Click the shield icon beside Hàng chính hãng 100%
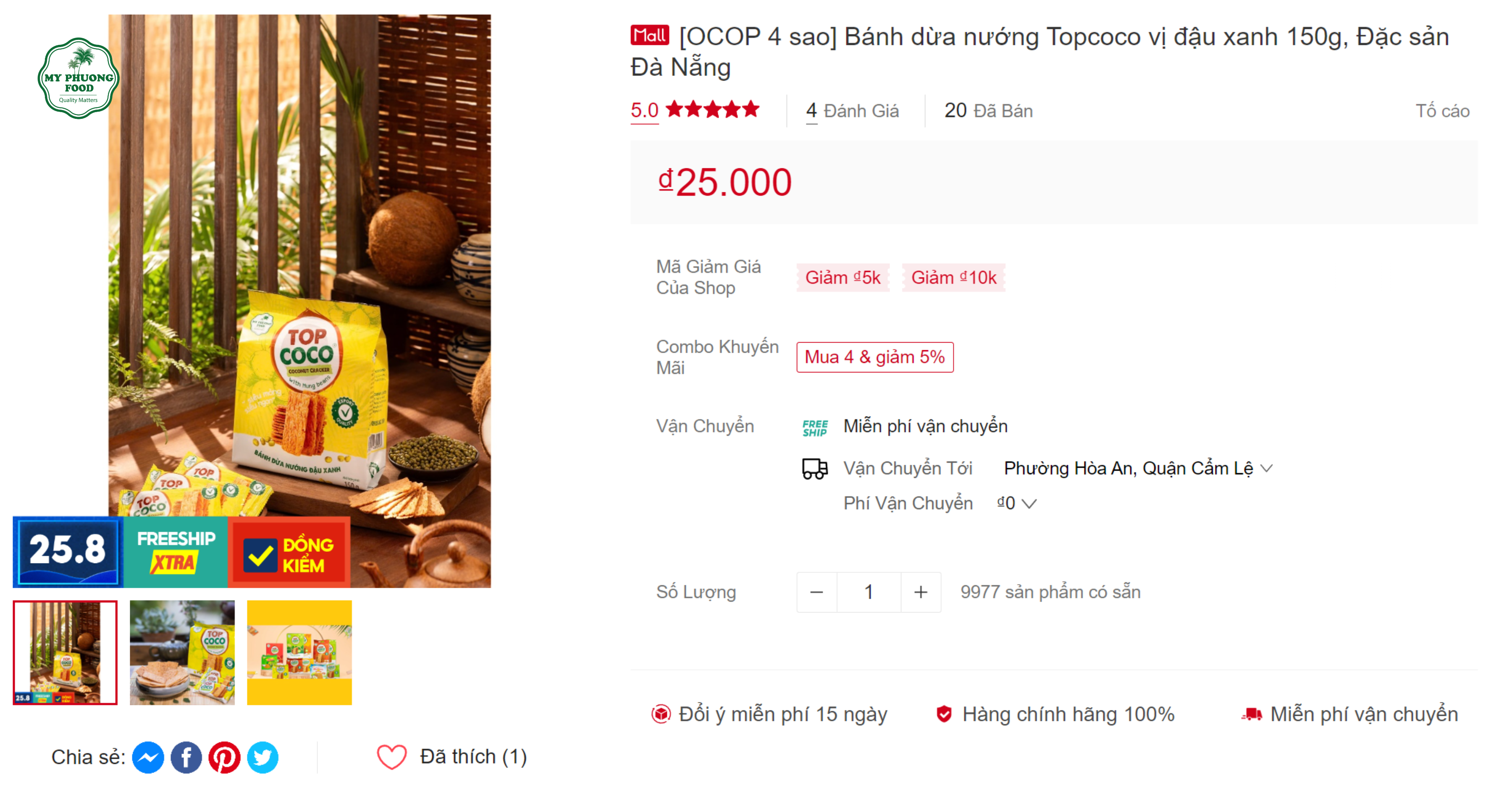Screen dimensions: 1512x791 pyautogui.click(x=944, y=714)
